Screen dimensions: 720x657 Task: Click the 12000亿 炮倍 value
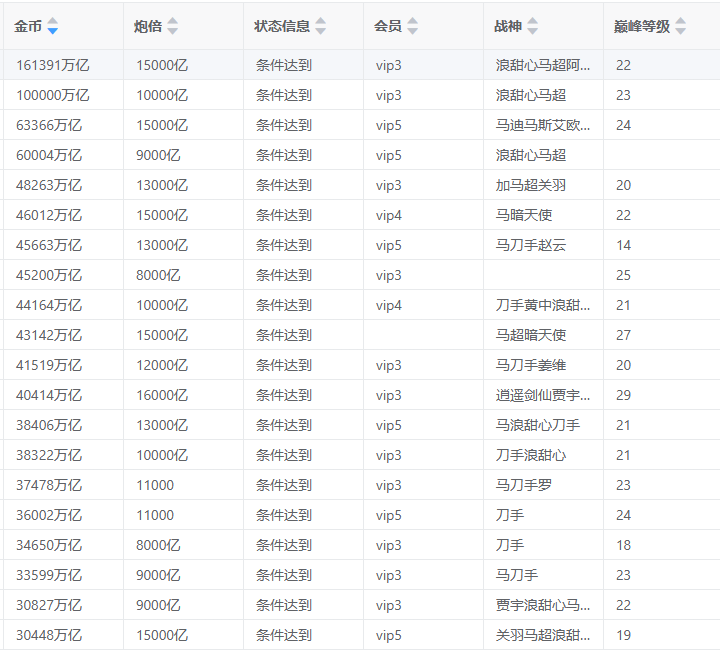162,365
